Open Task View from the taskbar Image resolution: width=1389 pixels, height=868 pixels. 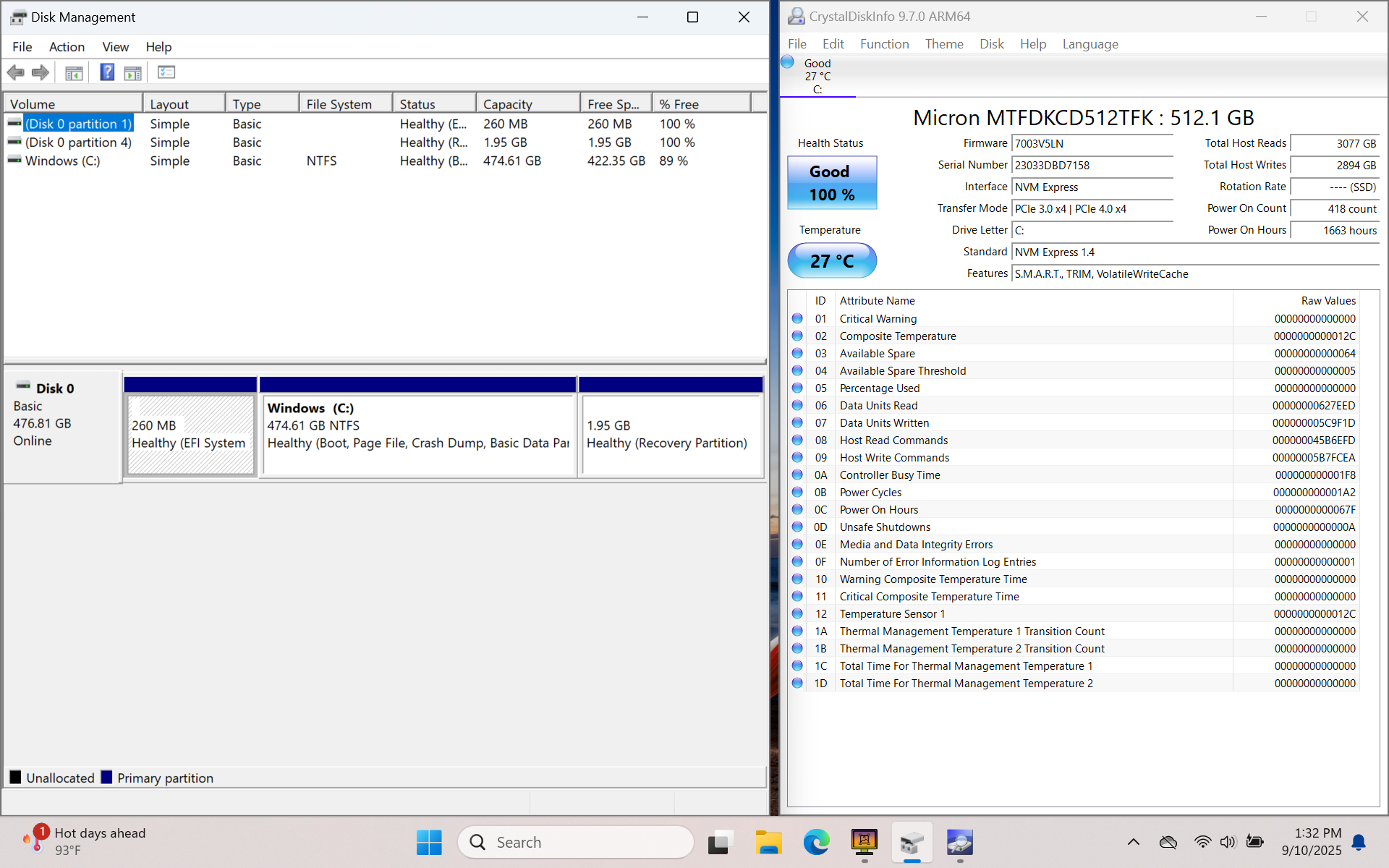coord(720,842)
